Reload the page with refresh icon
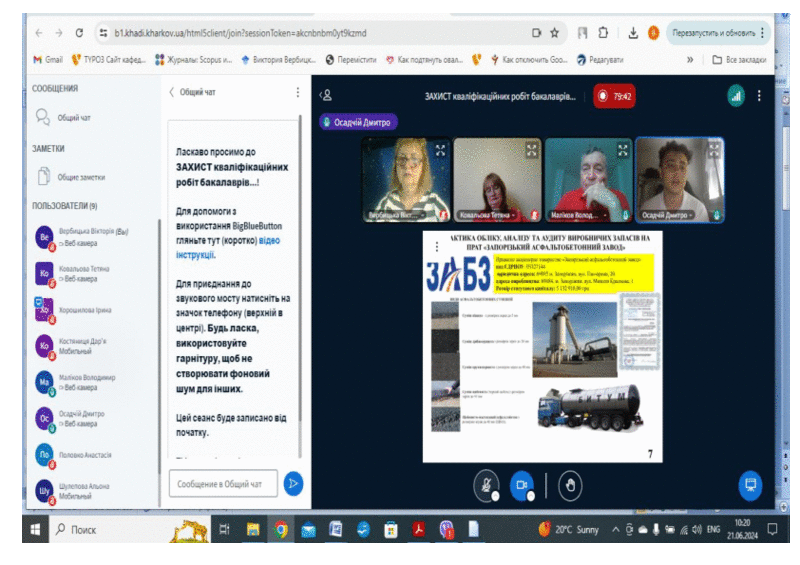This screenshot has height=565, width=800. [79, 33]
